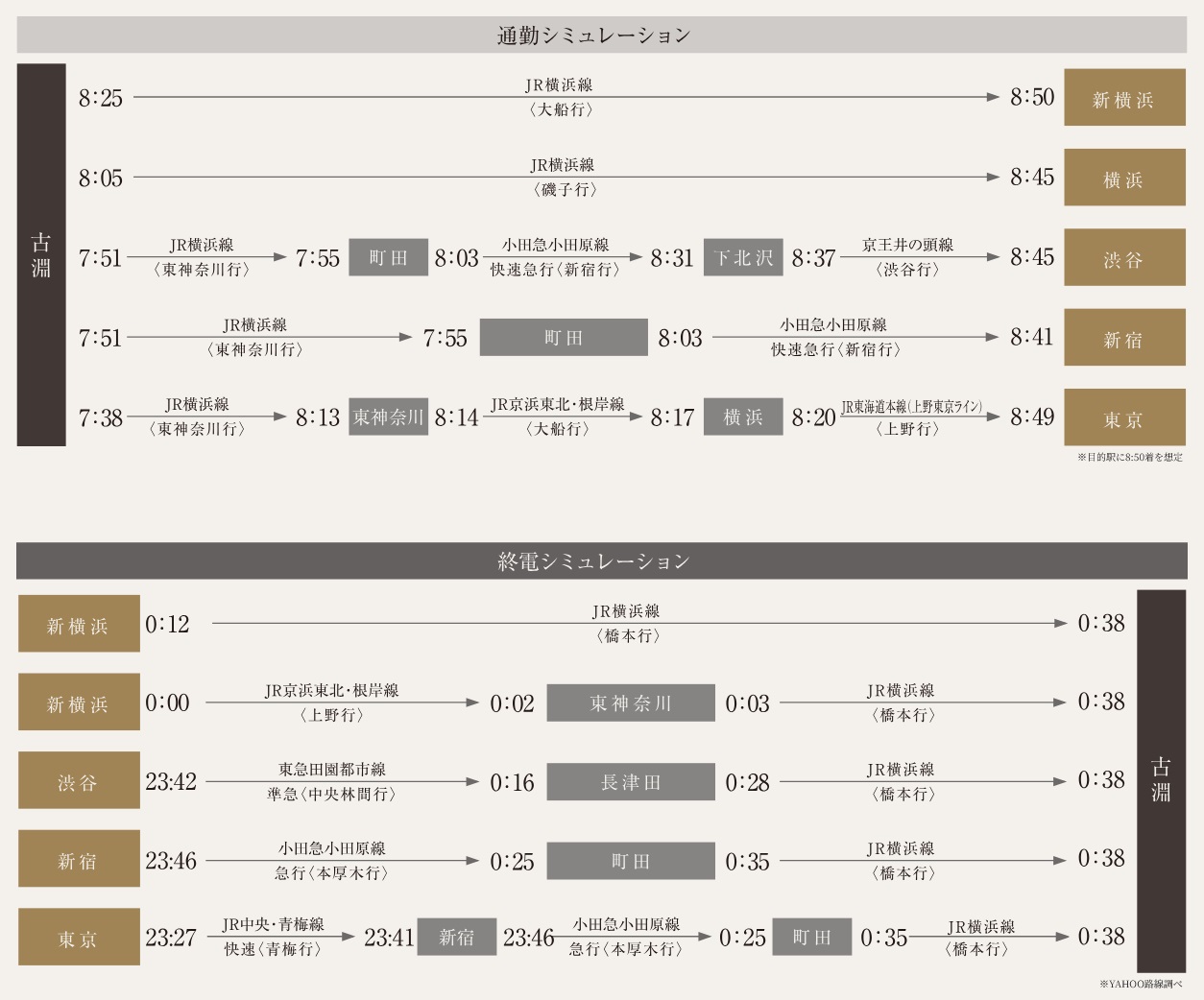Click the 東京 origin box in last-train section

point(79,939)
